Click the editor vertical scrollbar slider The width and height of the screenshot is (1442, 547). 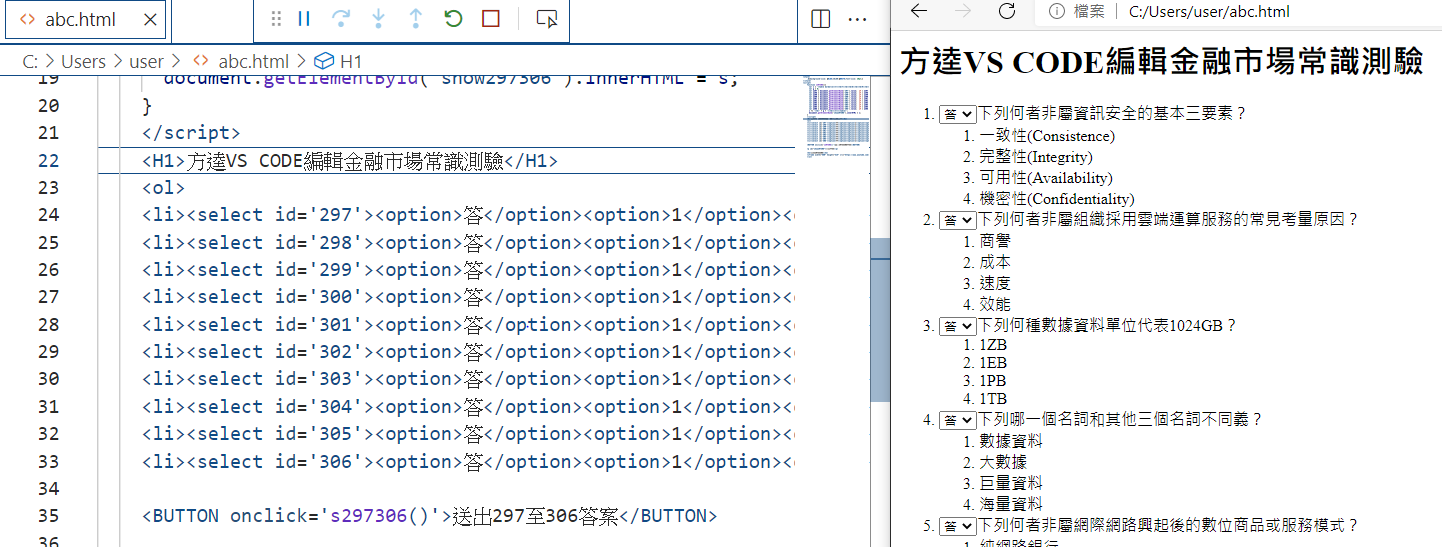pyautogui.click(x=880, y=320)
